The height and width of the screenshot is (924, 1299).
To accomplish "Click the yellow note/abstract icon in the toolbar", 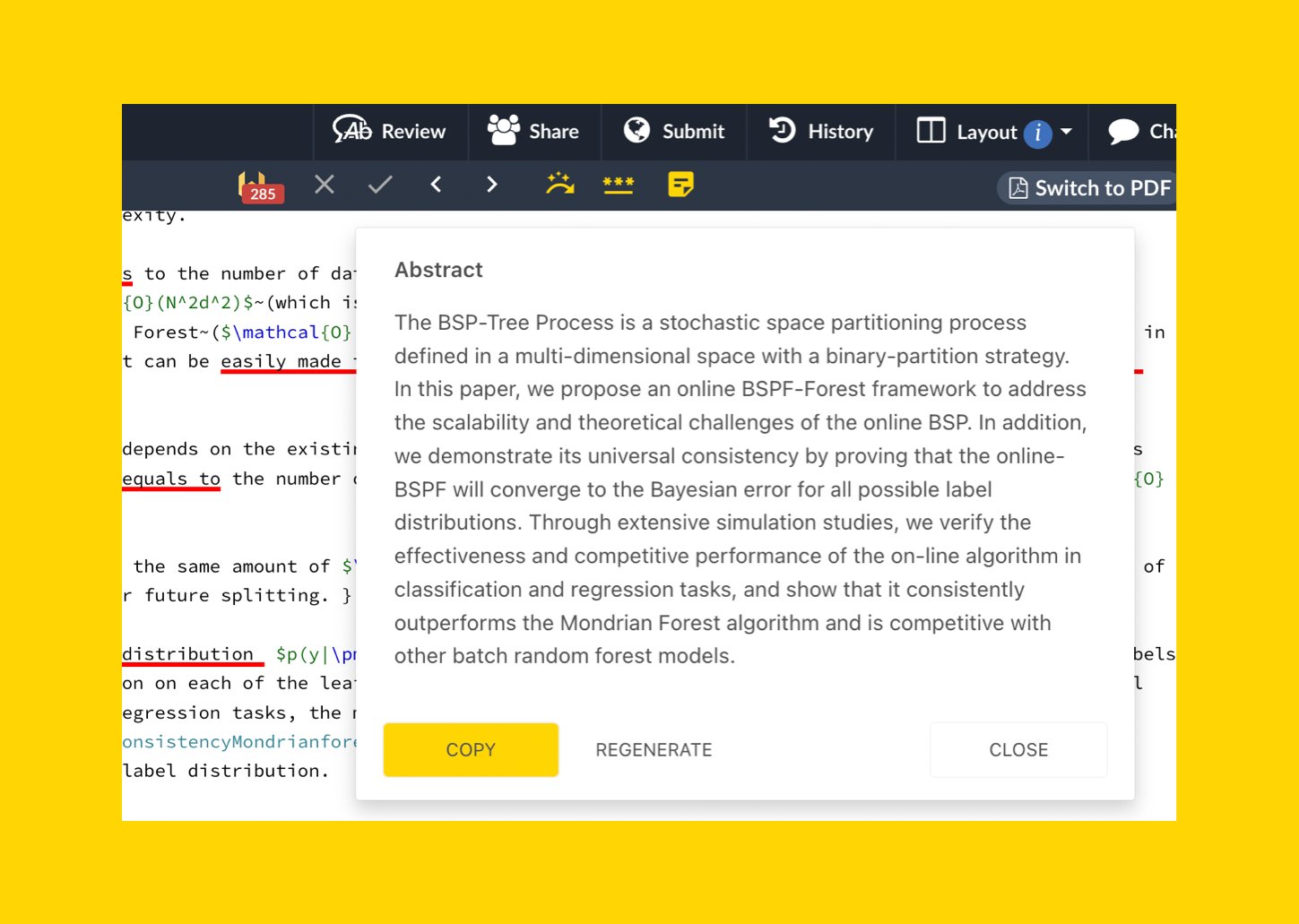I will 680,185.
